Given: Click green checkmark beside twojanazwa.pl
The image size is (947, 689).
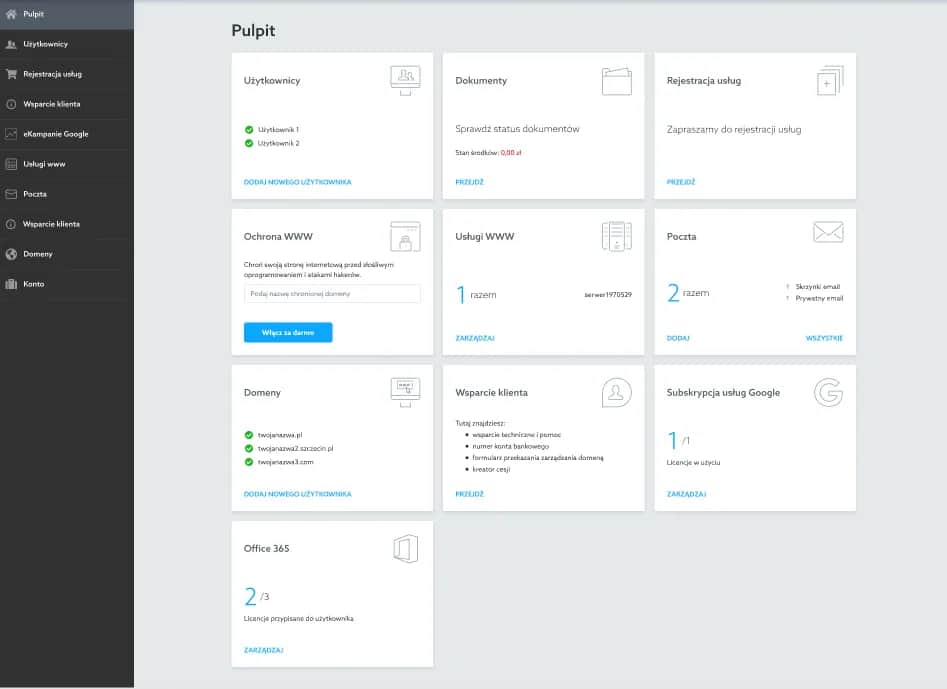Looking at the screenshot, I should click(249, 436).
